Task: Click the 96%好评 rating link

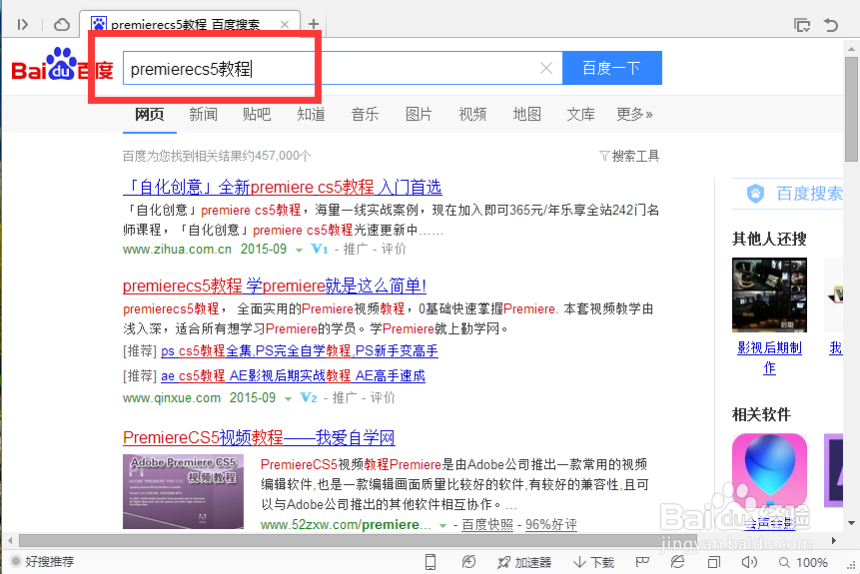Action: point(551,525)
